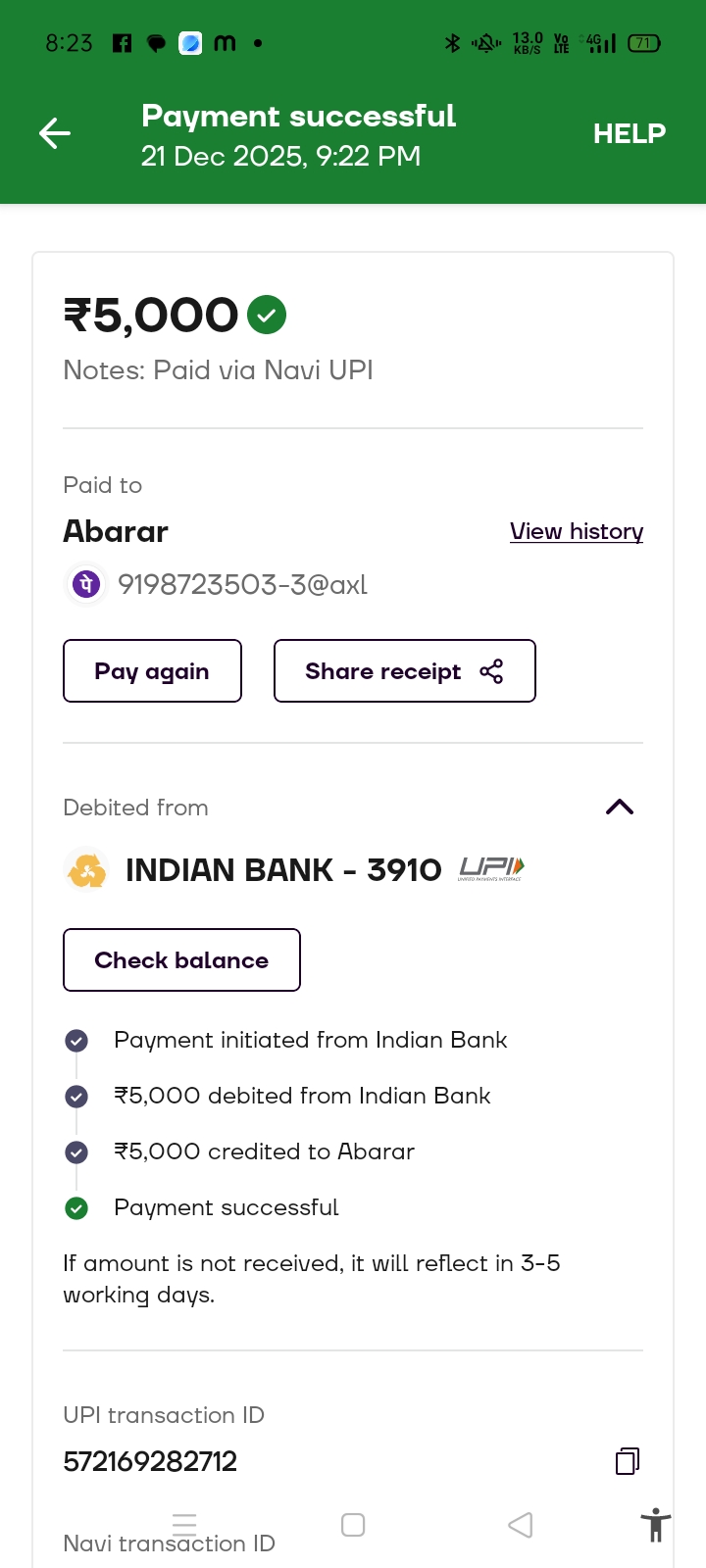Open the View history link

577,531
